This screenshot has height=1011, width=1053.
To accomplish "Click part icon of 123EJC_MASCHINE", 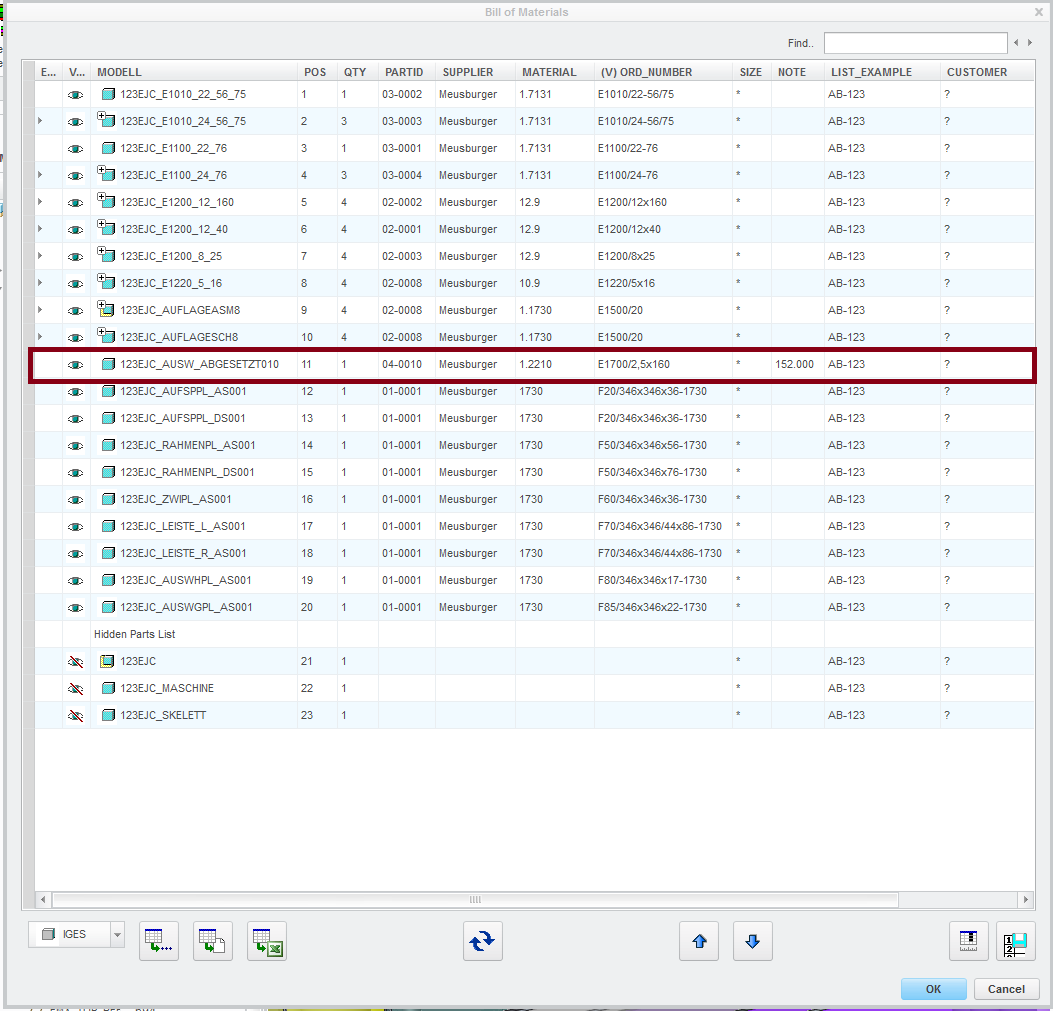I will pos(107,688).
